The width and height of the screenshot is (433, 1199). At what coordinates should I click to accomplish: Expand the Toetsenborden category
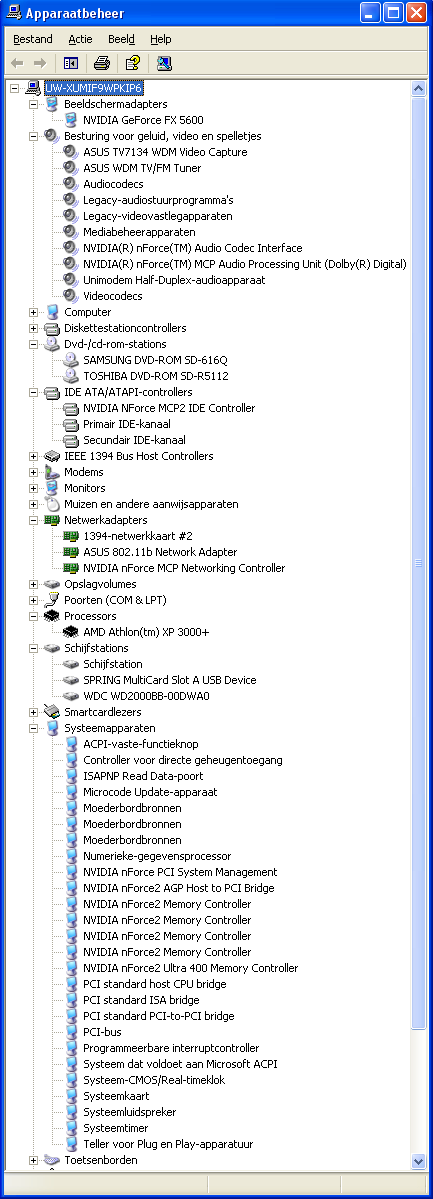coord(33,1161)
